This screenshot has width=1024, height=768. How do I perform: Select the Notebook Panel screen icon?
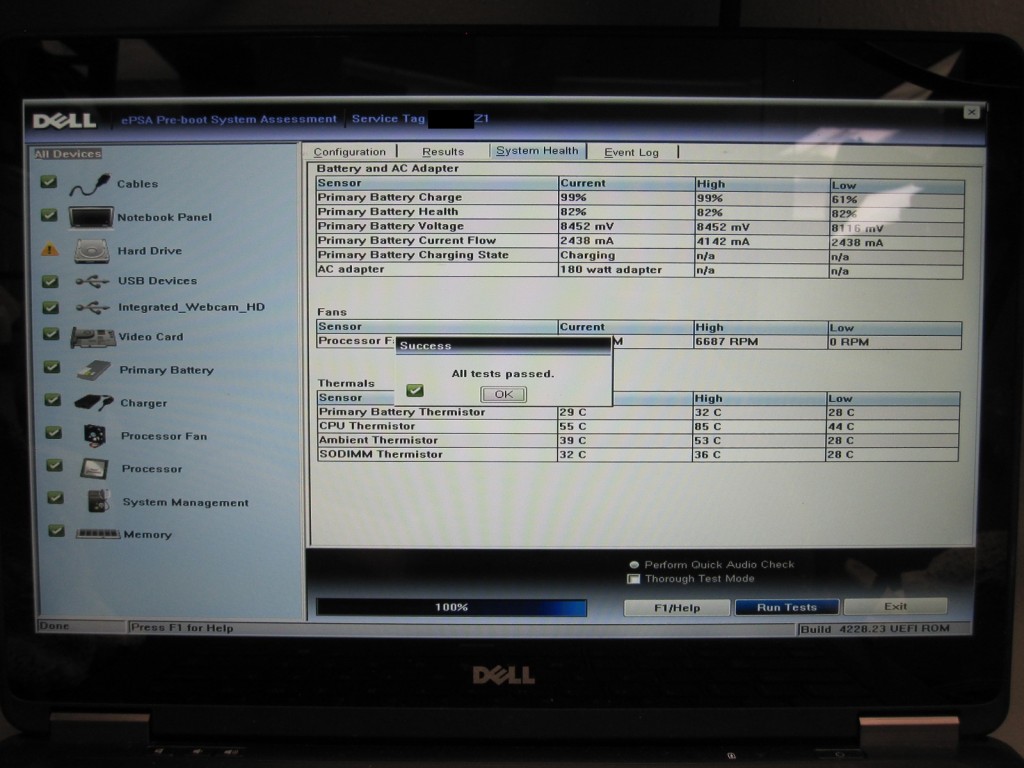(x=91, y=217)
